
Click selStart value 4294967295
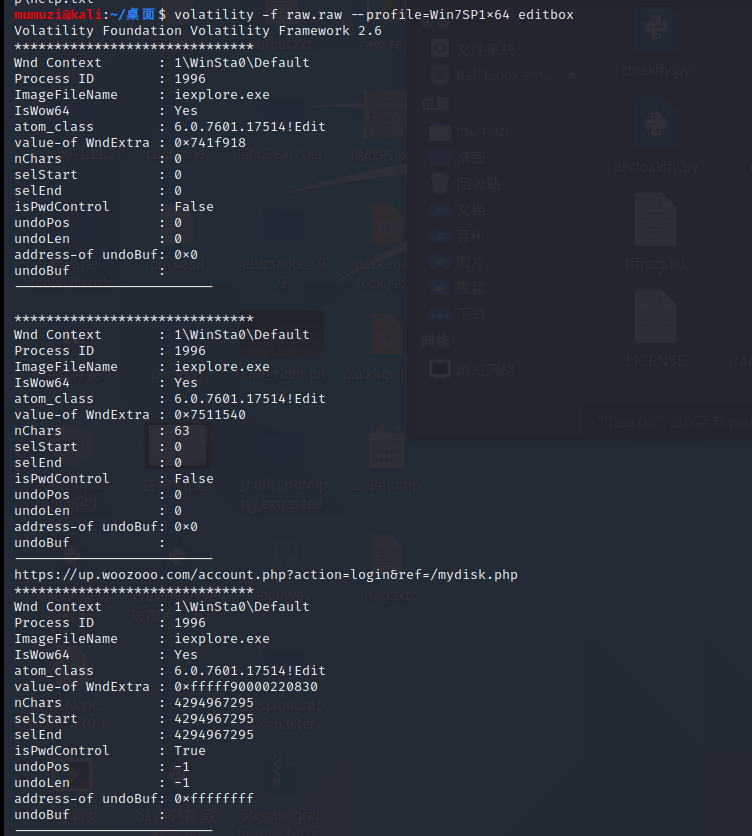pyautogui.click(x=214, y=719)
